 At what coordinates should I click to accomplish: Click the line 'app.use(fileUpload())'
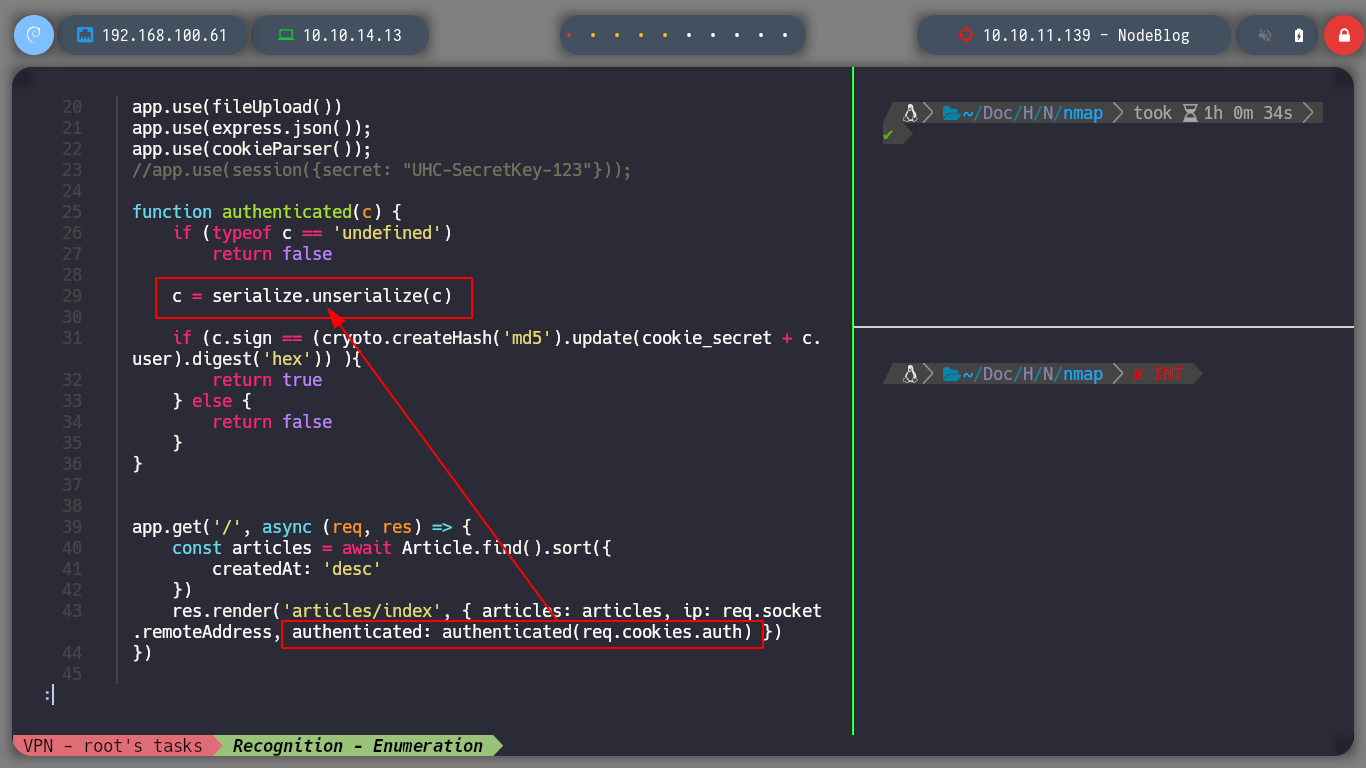237,107
